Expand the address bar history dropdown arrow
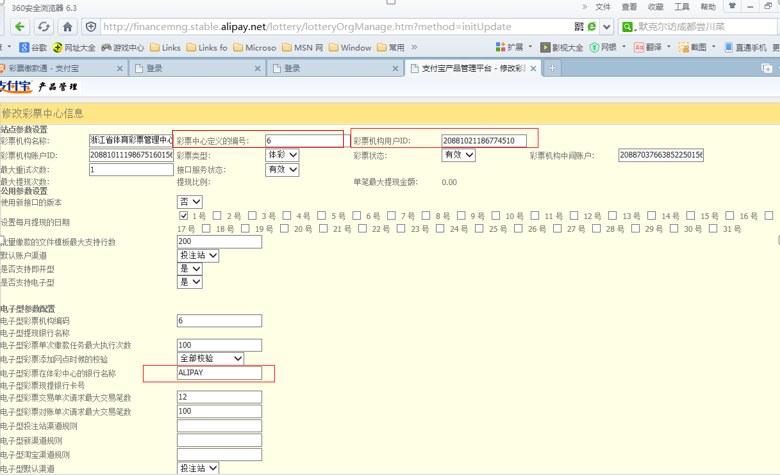This screenshot has width=780, height=475. 607,26
